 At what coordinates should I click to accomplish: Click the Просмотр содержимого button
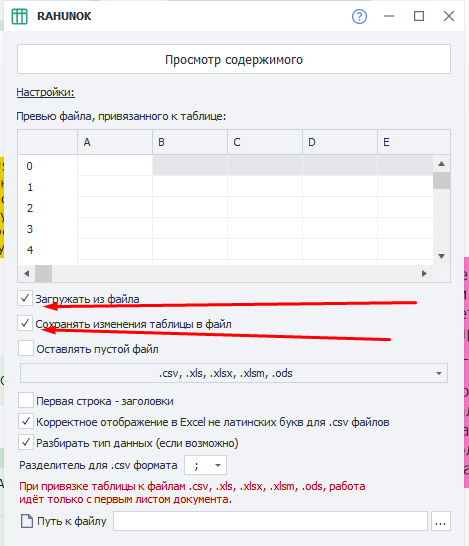[234, 59]
